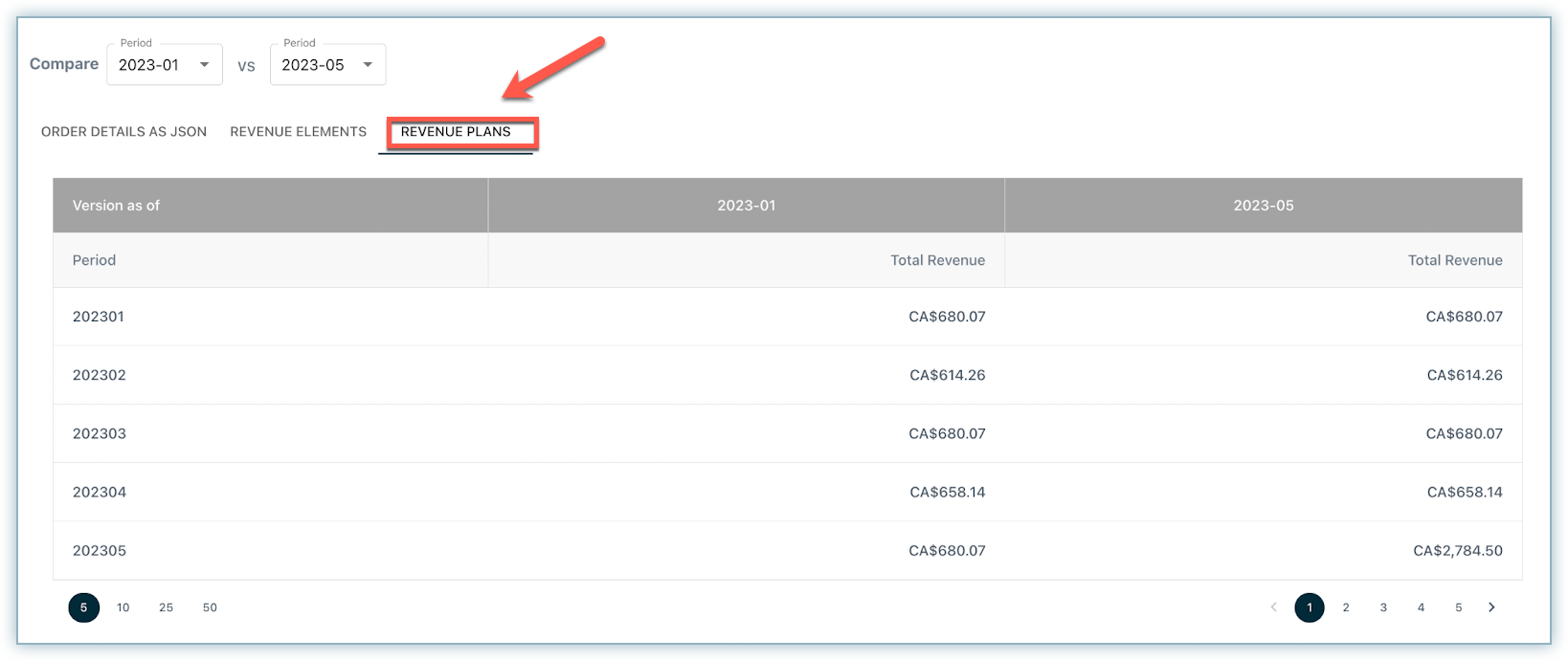
Task: Jump to page 5 of results
Action: click(1458, 607)
